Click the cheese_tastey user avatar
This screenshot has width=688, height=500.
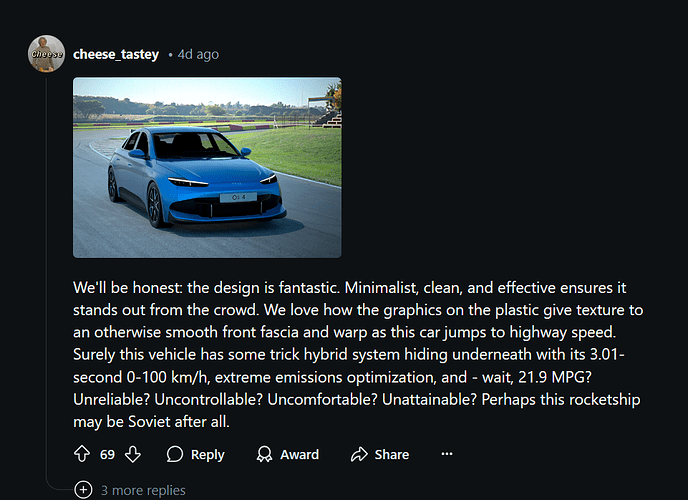point(47,54)
